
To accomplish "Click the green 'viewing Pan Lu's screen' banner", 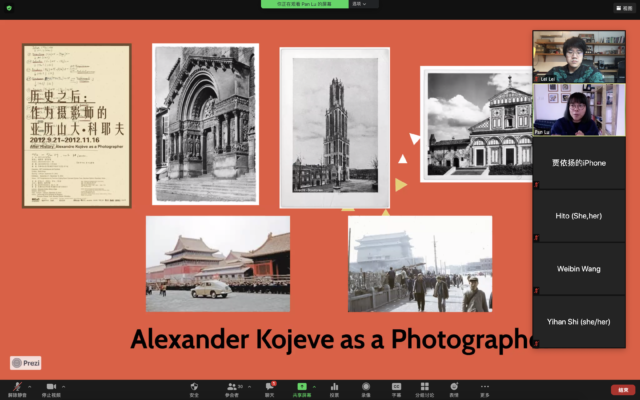I will coord(304,4).
